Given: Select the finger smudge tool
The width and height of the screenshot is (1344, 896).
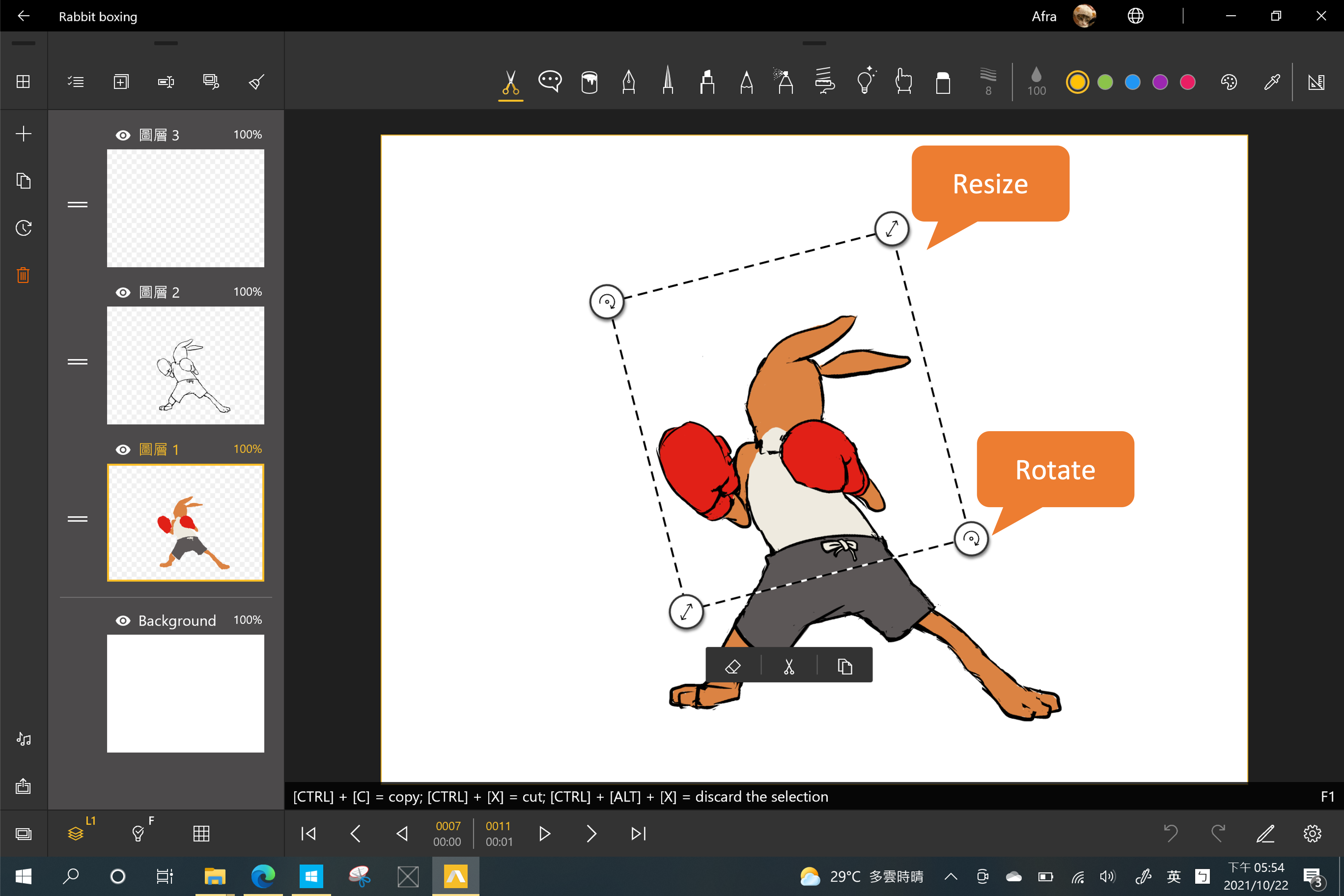Looking at the screenshot, I should (x=903, y=81).
